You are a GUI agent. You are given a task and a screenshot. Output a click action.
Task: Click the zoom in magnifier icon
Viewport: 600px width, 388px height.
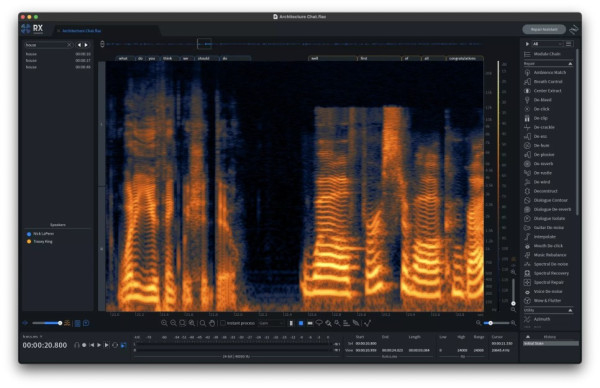(x=164, y=323)
